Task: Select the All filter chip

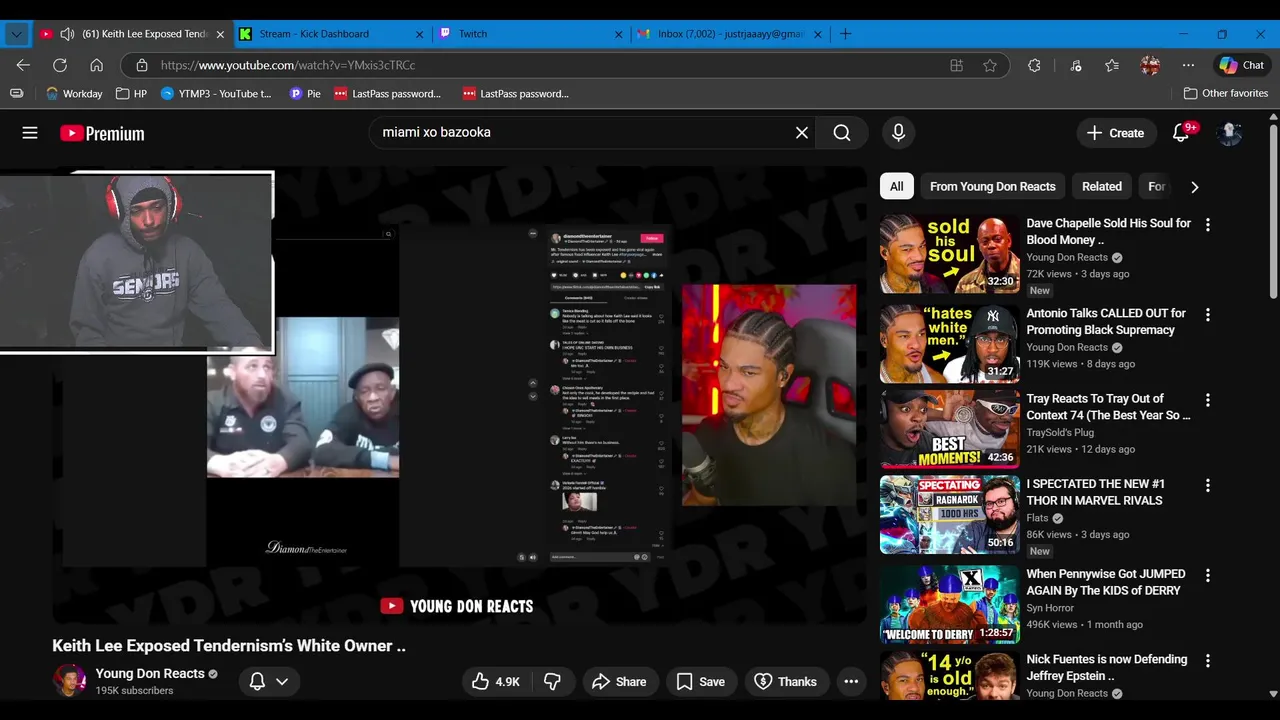Action: coord(897,186)
